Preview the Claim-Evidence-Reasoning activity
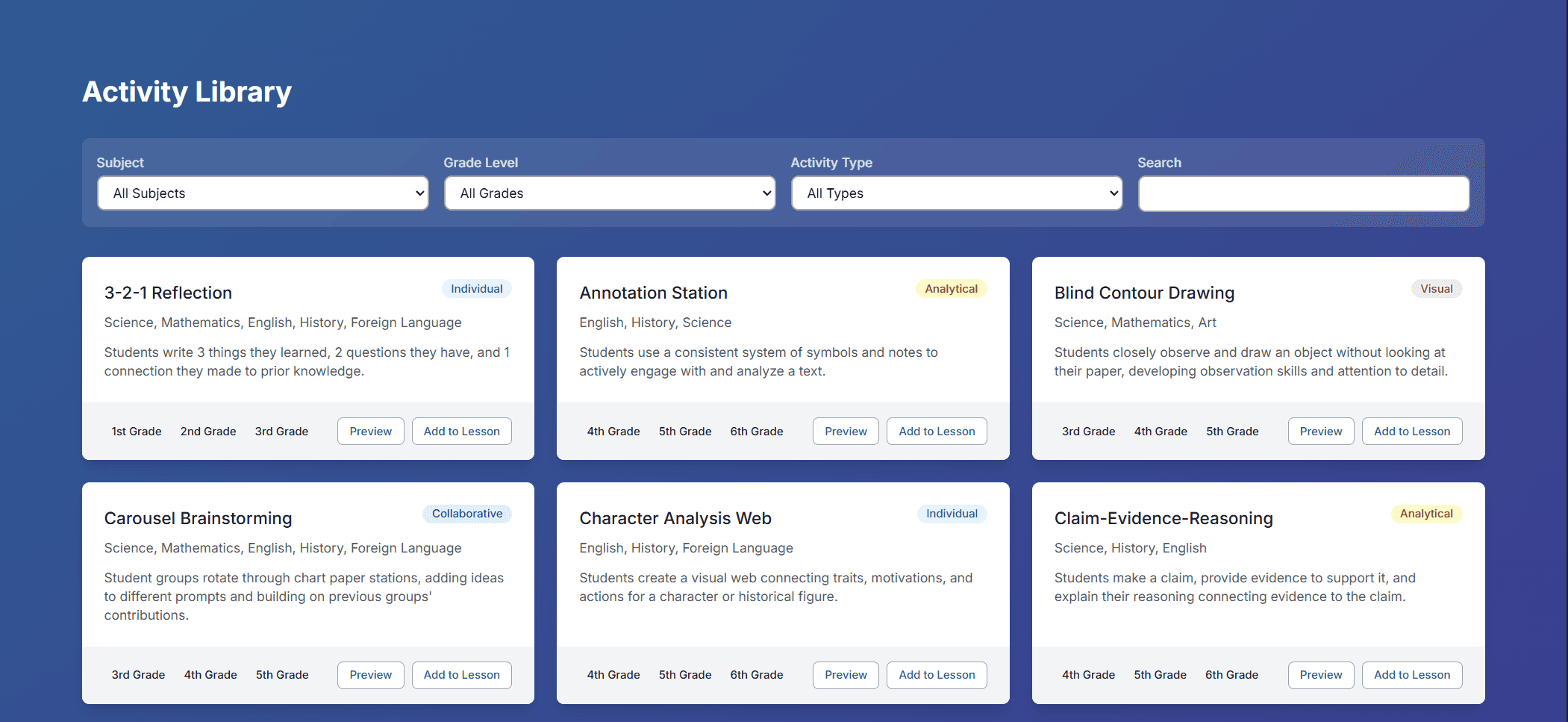 (x=1321, y=675)
